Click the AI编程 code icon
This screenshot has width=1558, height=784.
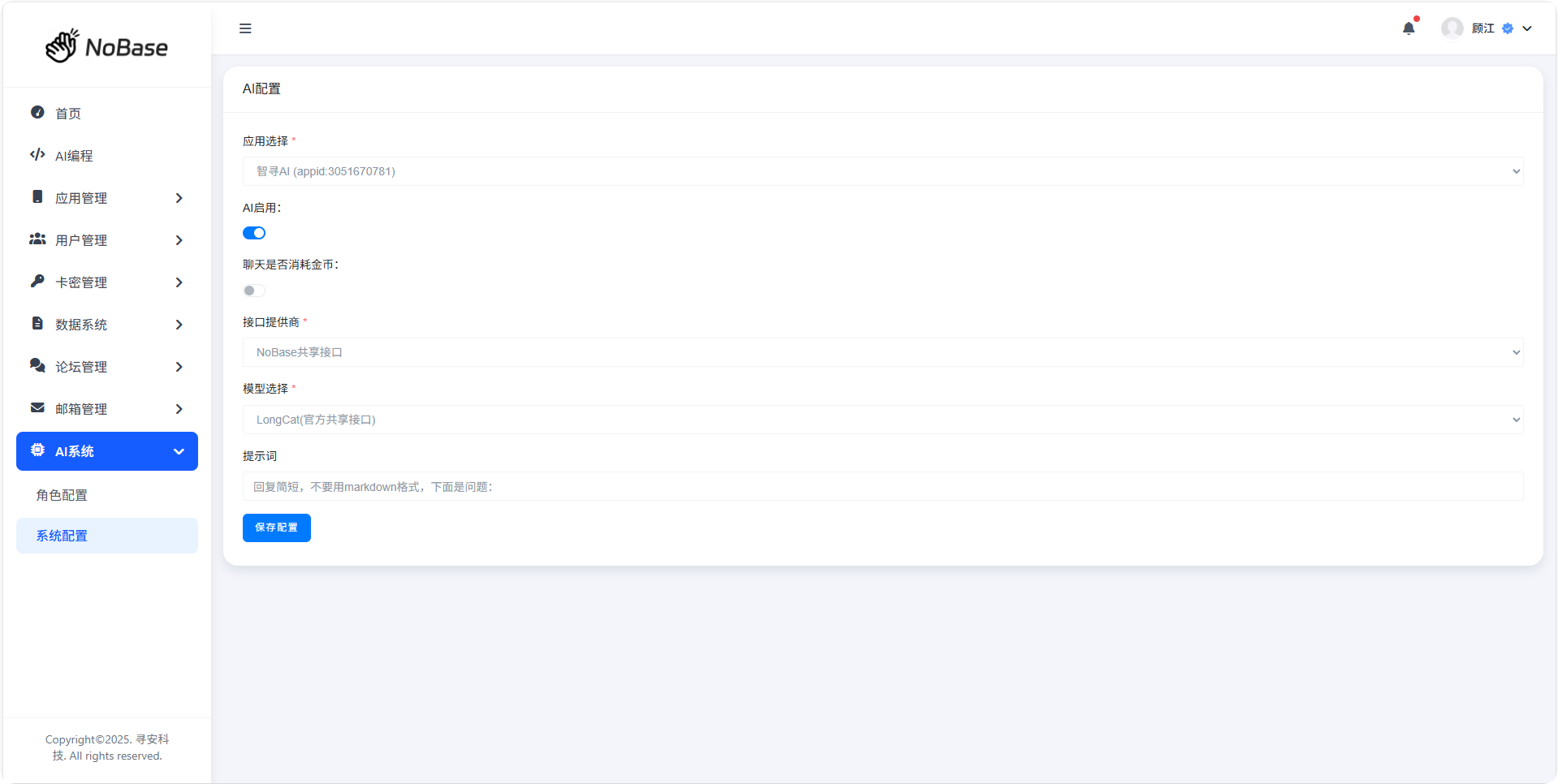point(37,155)
